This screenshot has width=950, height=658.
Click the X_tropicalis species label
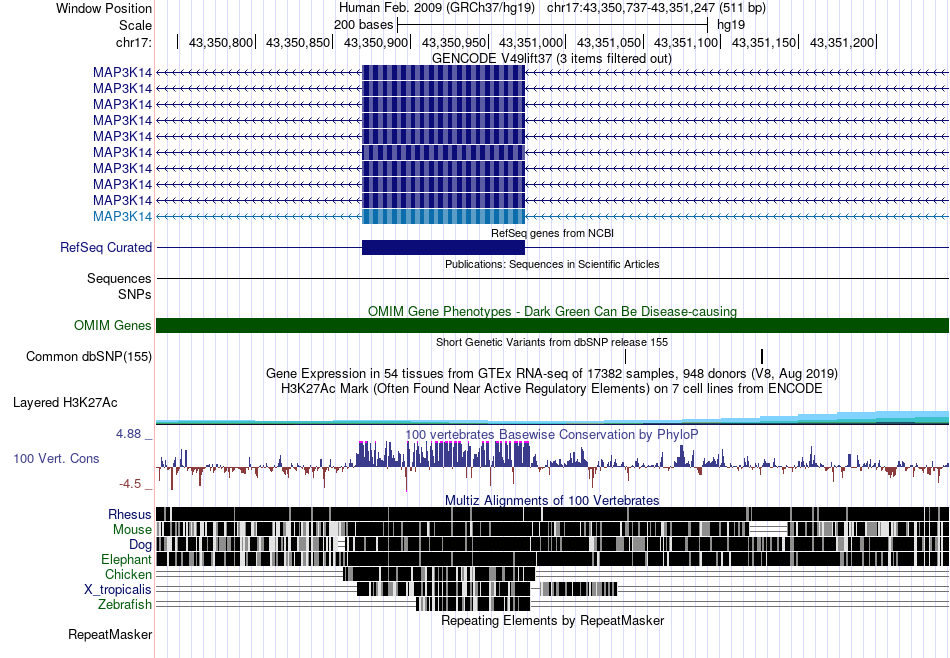[118, 590]
